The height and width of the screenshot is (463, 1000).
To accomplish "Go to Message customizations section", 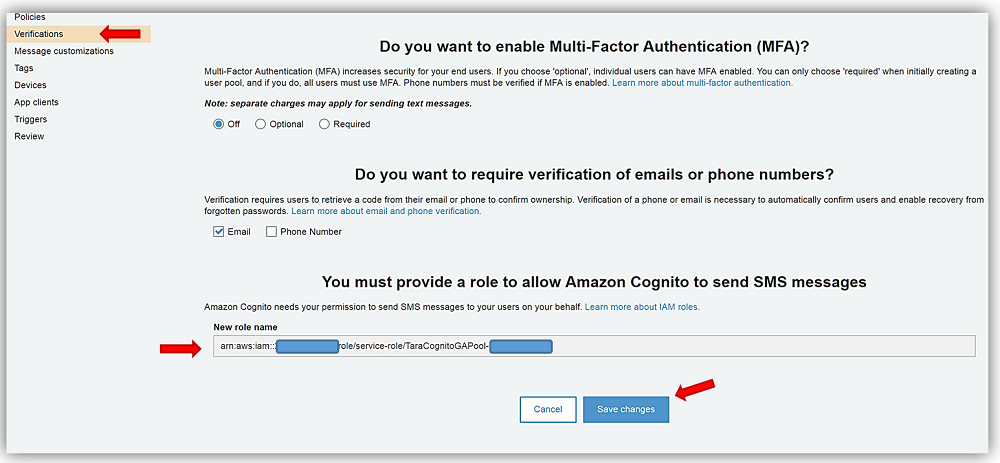I will tap(57, 51).
